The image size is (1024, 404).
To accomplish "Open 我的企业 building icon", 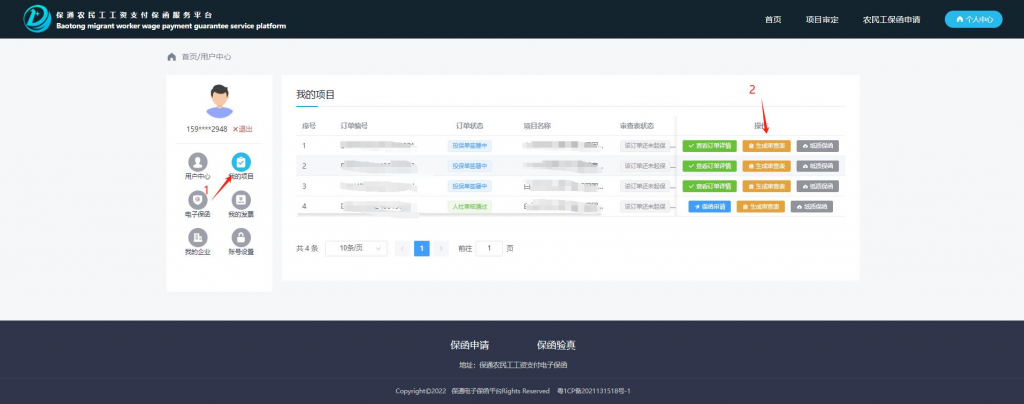I will tap(197, 238).
